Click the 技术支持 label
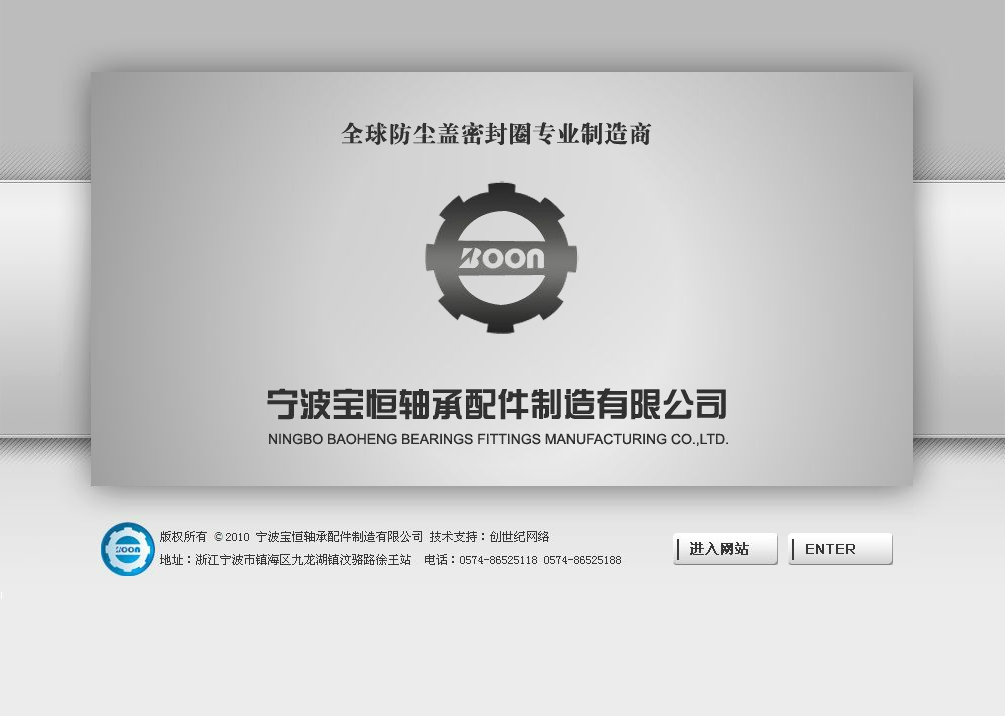1005x716 pixels. tap(454, 537)
